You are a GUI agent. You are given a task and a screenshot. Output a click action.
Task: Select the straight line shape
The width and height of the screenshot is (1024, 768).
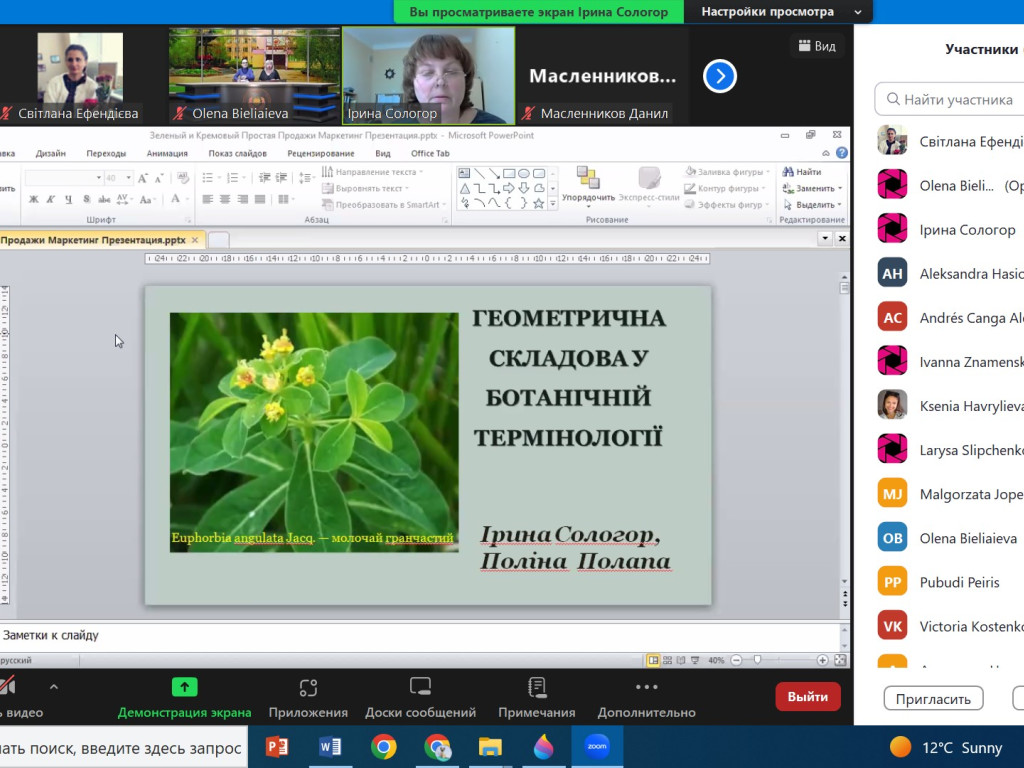coord(479,173)
